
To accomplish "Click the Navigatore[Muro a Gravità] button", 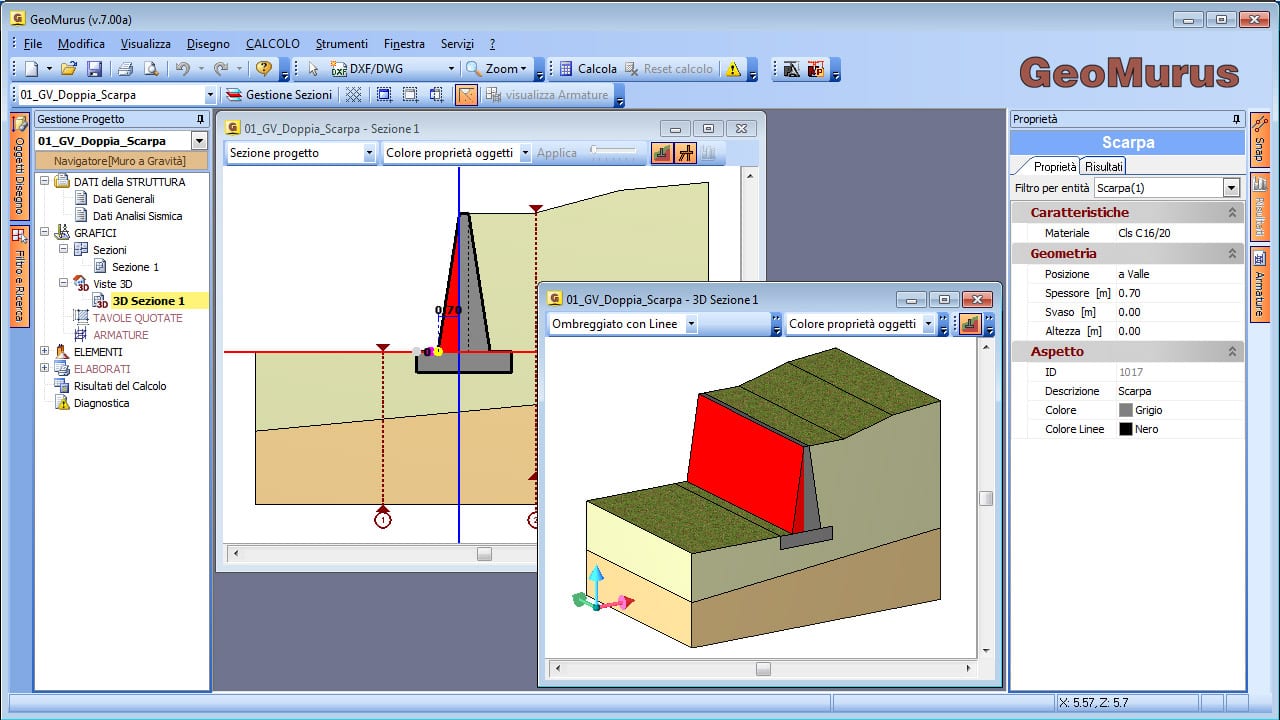I will pyautogui.click(x=120, y=161).
